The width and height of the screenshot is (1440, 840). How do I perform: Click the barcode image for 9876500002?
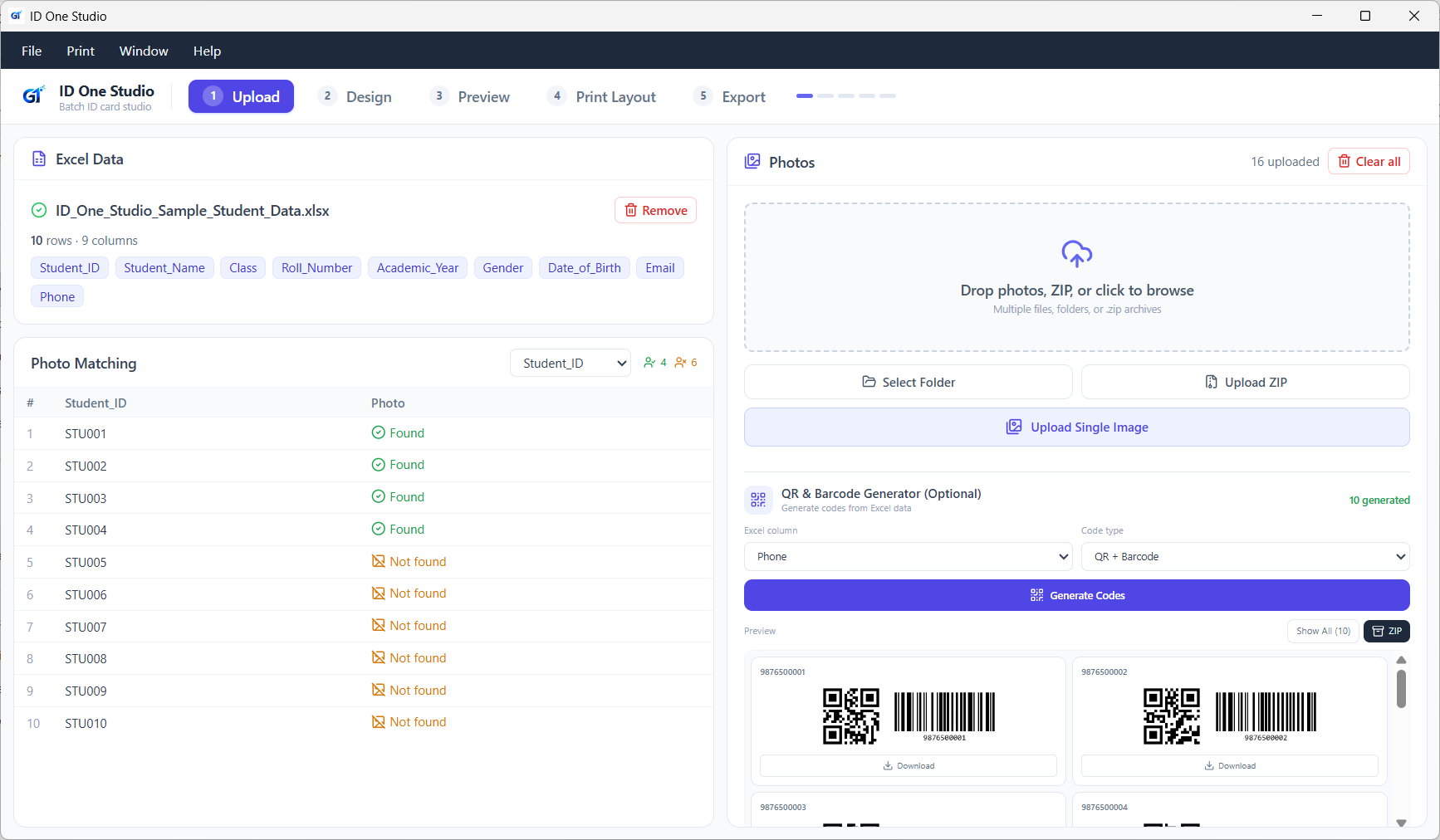pyautogui.click(x=1266, y=716)
